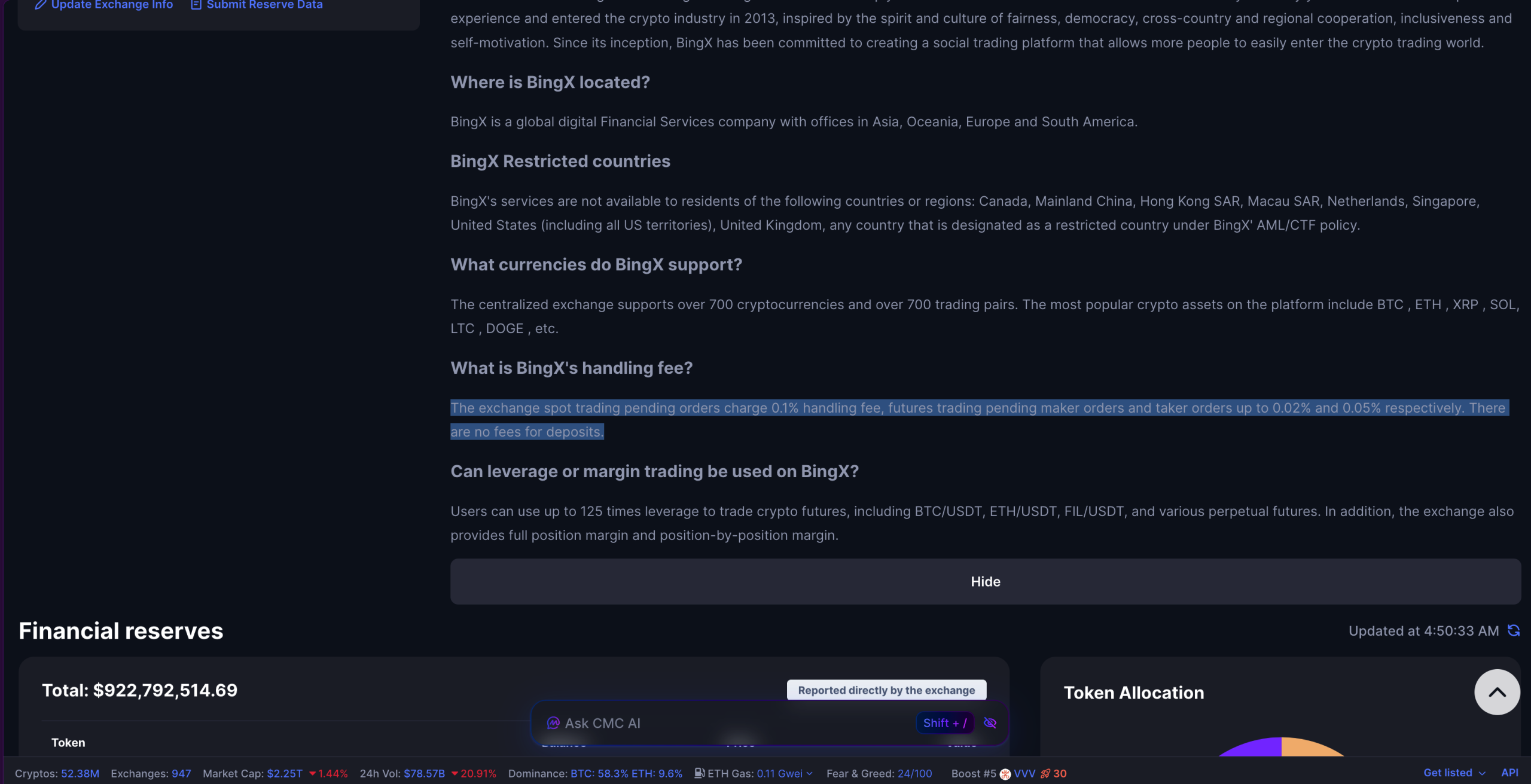Click the 'Financial reserves' heading
Viewport: 1531px width, 784px height.
(x=121, y=631)
